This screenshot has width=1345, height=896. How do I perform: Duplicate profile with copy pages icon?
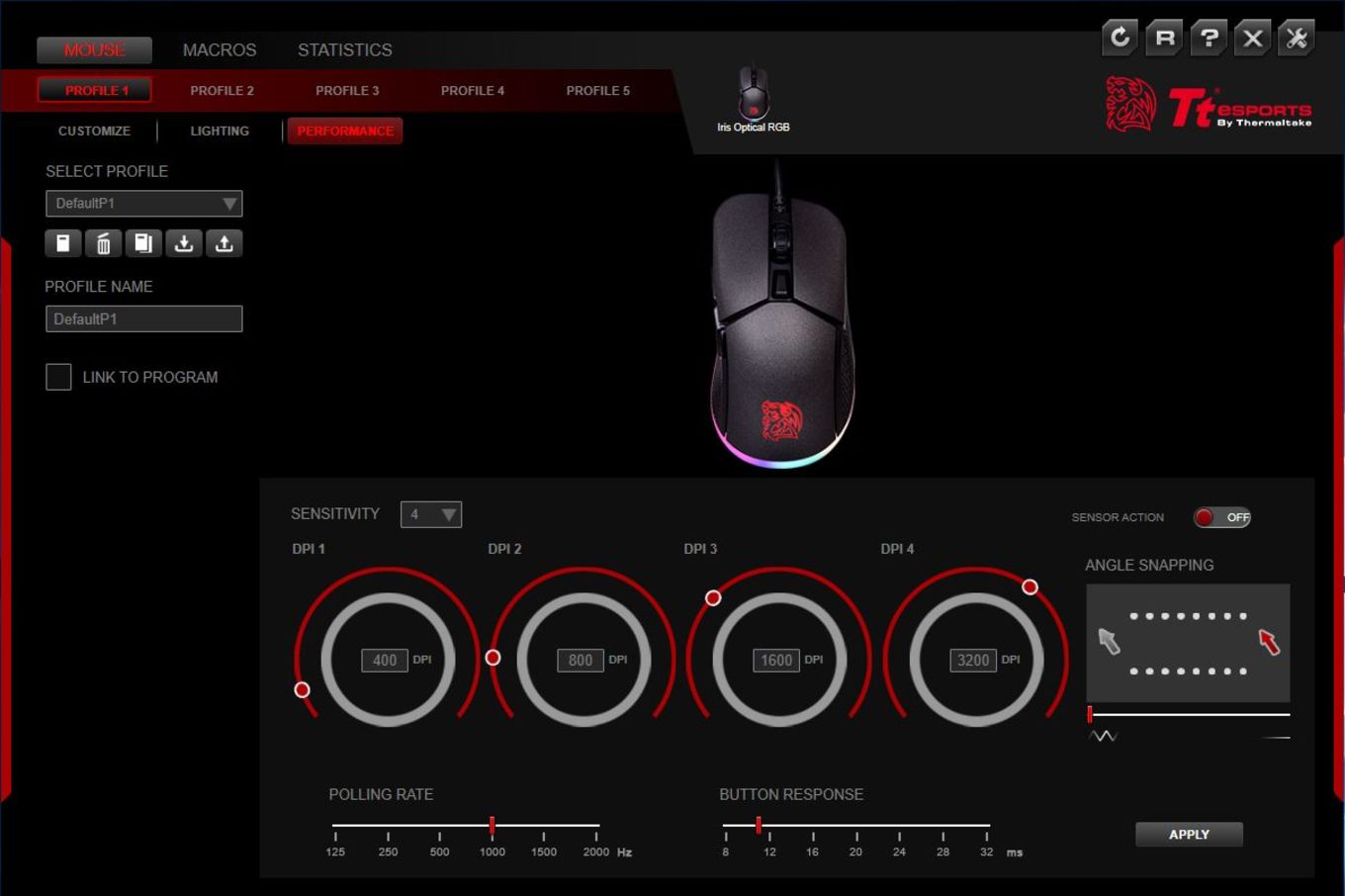[143, 243]
